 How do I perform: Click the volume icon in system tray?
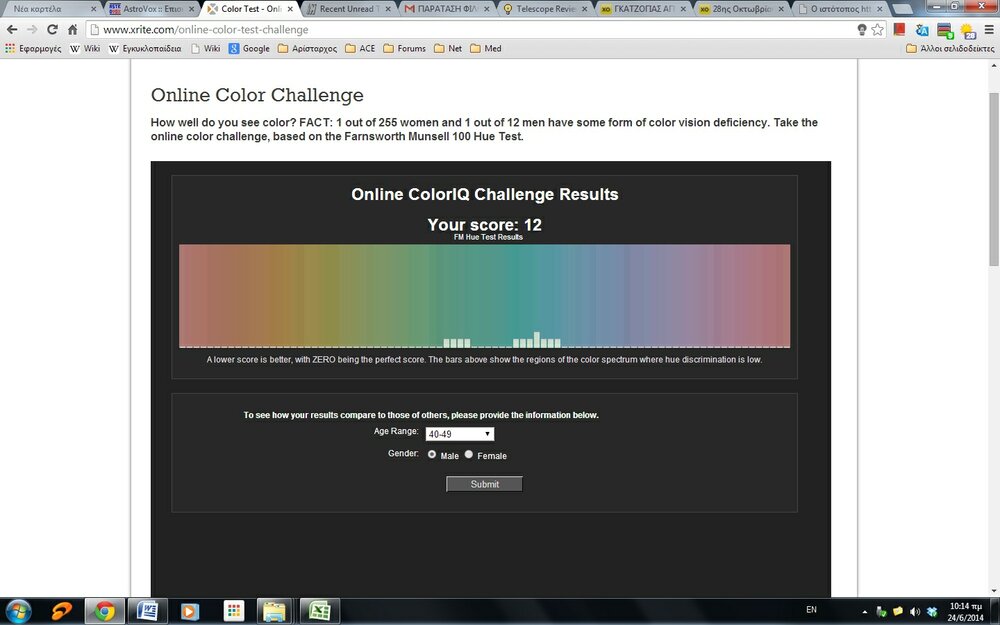point(914,611)
